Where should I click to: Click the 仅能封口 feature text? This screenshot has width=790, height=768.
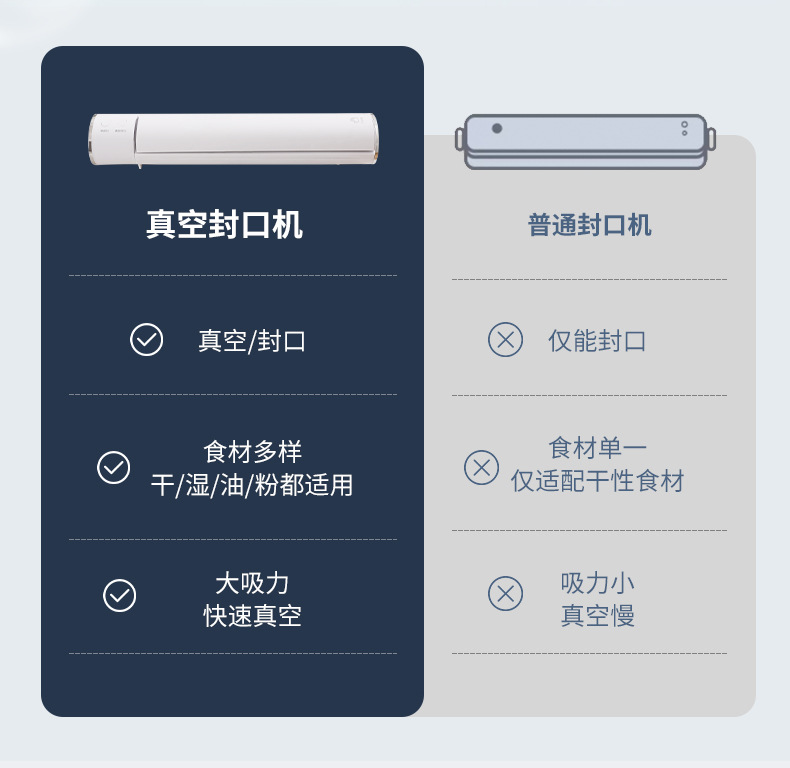597,341
